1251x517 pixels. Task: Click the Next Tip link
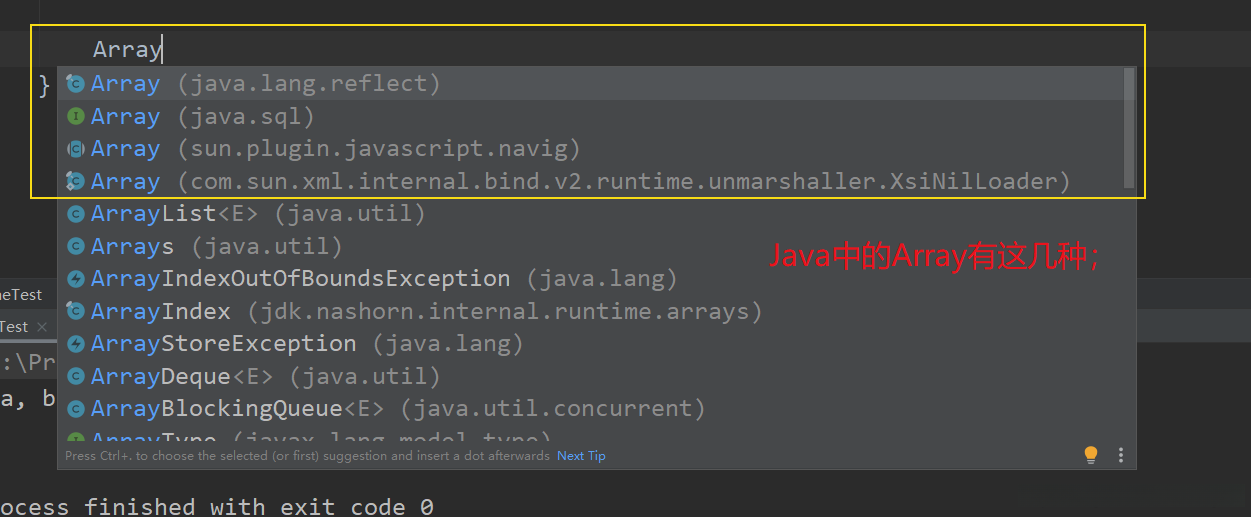(x=581, y=456)
